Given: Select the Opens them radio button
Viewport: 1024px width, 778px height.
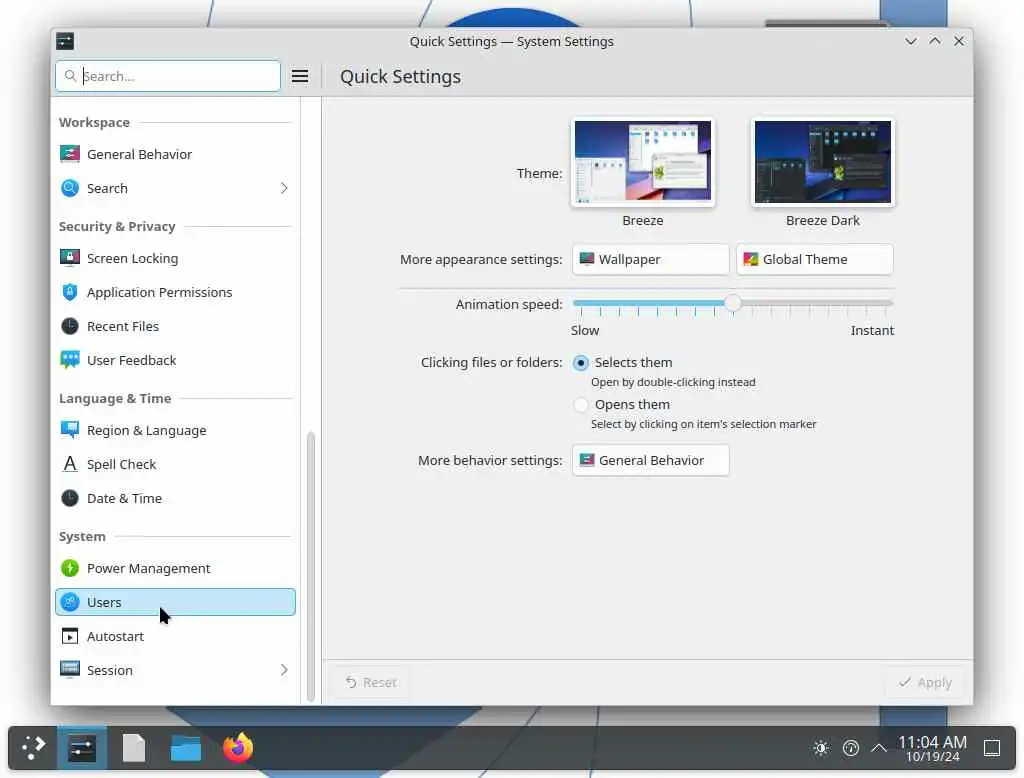Looking at the screenshot, I should pyautogui.click(x=581, y=405).
